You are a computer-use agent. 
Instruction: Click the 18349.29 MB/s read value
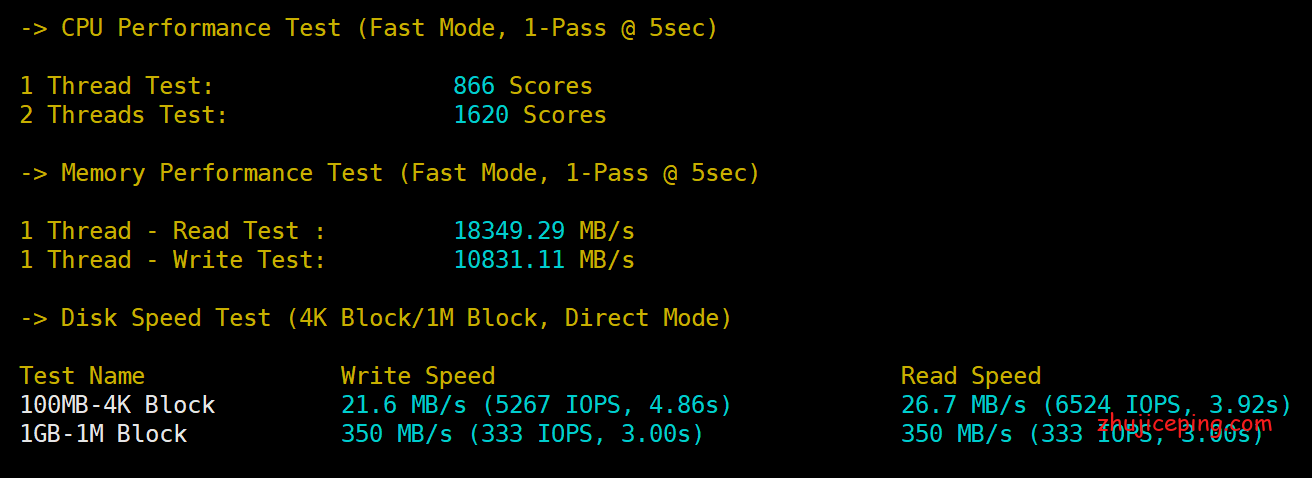click(x=543, y=231)
